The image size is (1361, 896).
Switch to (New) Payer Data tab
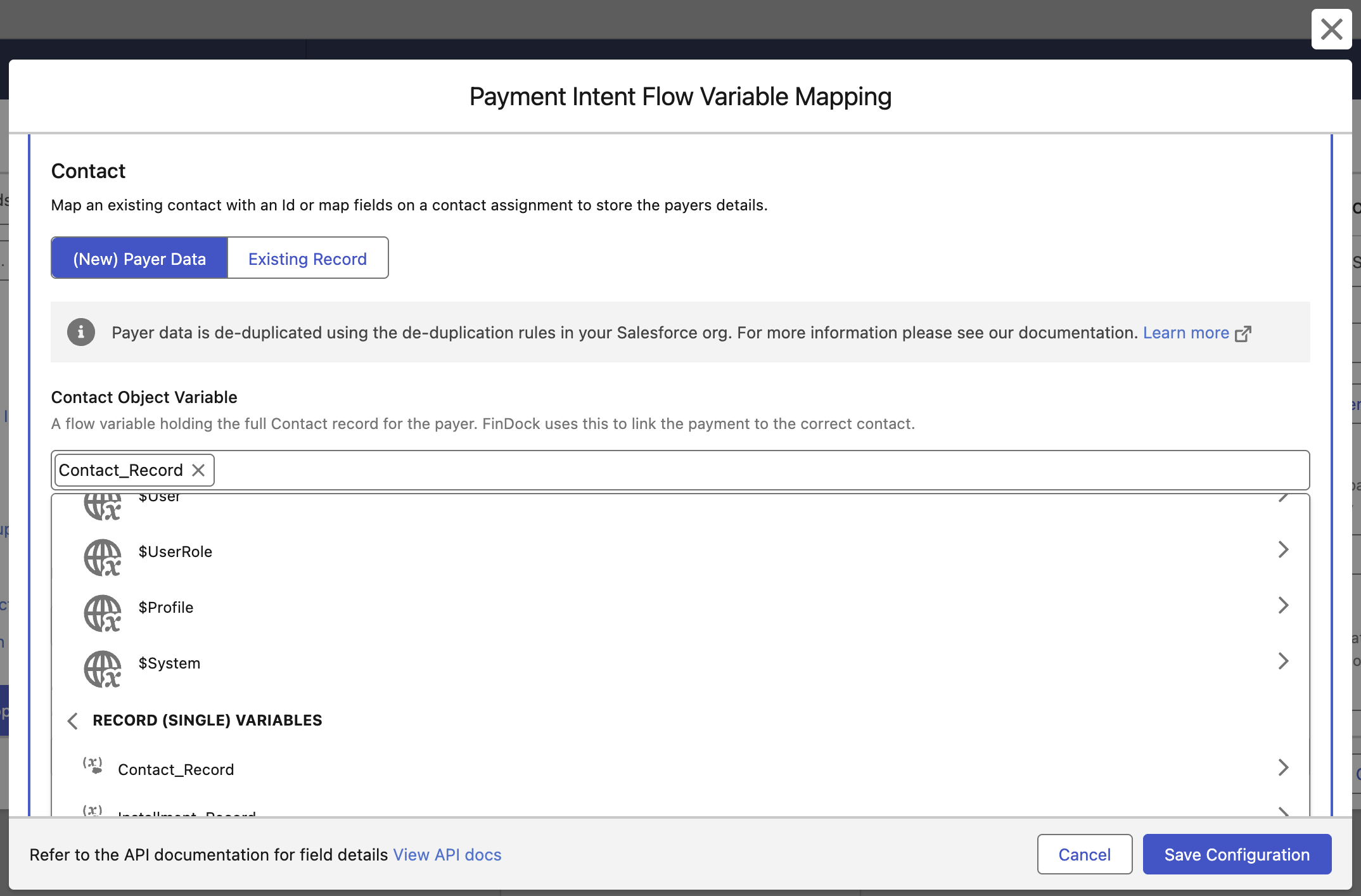pyautogui.click(x=139, y=259)
